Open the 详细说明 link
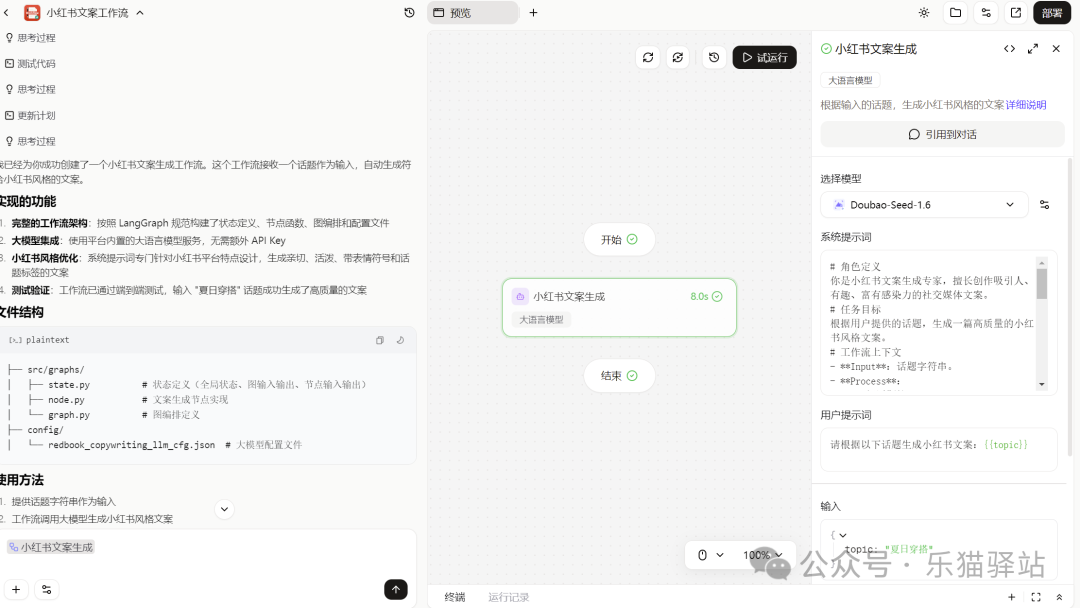This screenshot has height=608, width=1080. click(1023, 104)
